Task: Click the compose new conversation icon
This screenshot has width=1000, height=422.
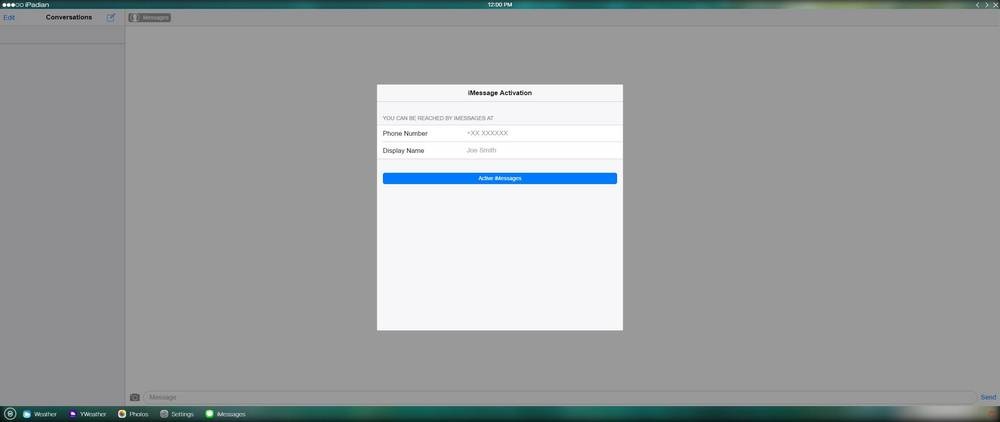Action: [111, 17]
